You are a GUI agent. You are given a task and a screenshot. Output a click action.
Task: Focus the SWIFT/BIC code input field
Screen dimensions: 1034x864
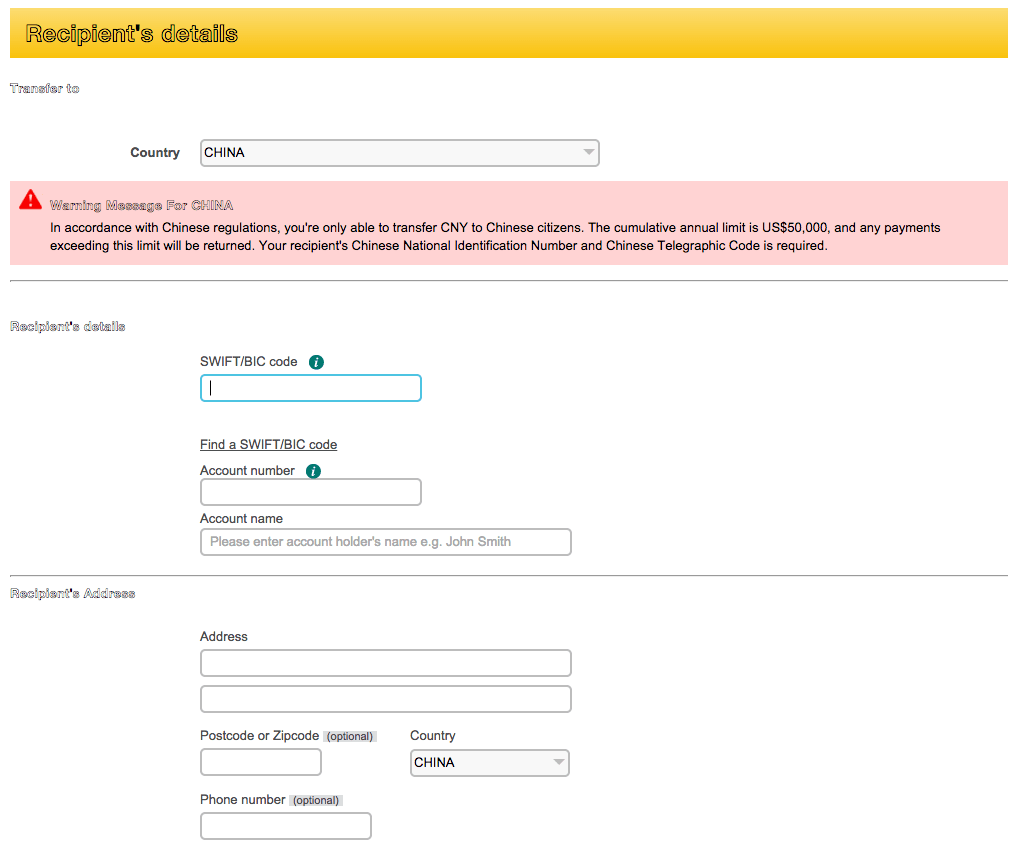point(310,388)
